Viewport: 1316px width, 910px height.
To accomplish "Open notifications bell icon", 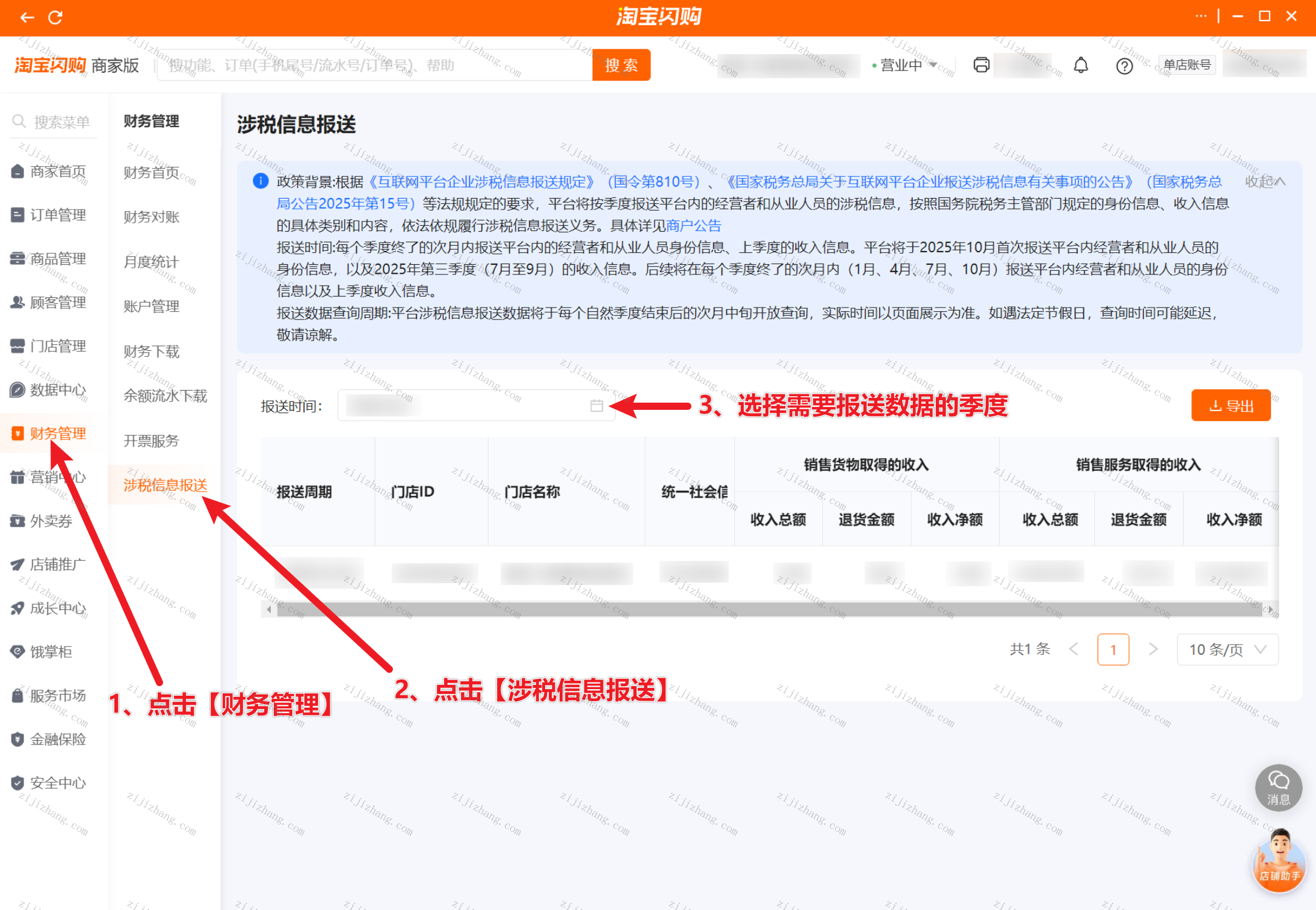I will (x=1081, y=65).
